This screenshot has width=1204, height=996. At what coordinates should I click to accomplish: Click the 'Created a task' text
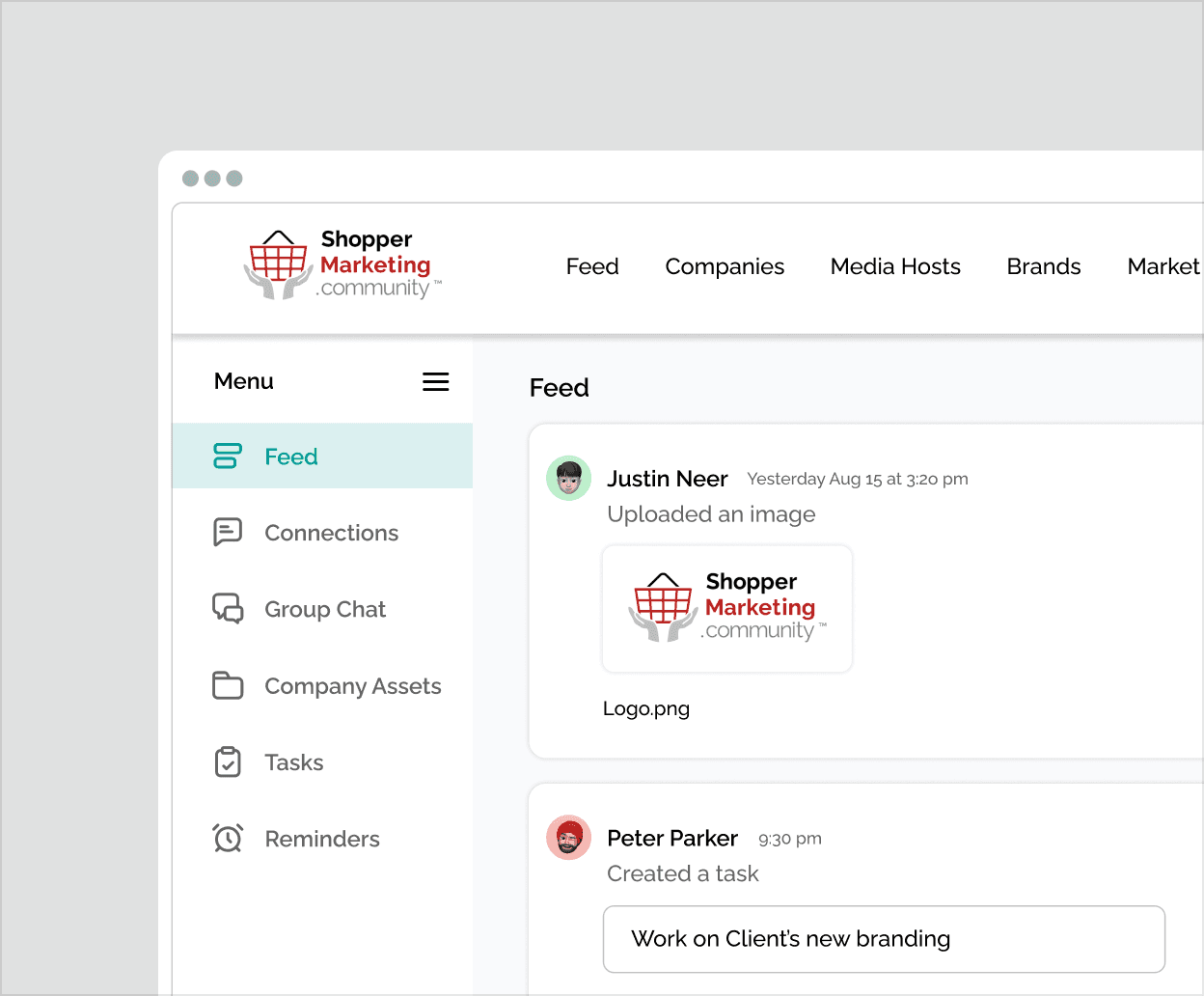click(683, 873)
